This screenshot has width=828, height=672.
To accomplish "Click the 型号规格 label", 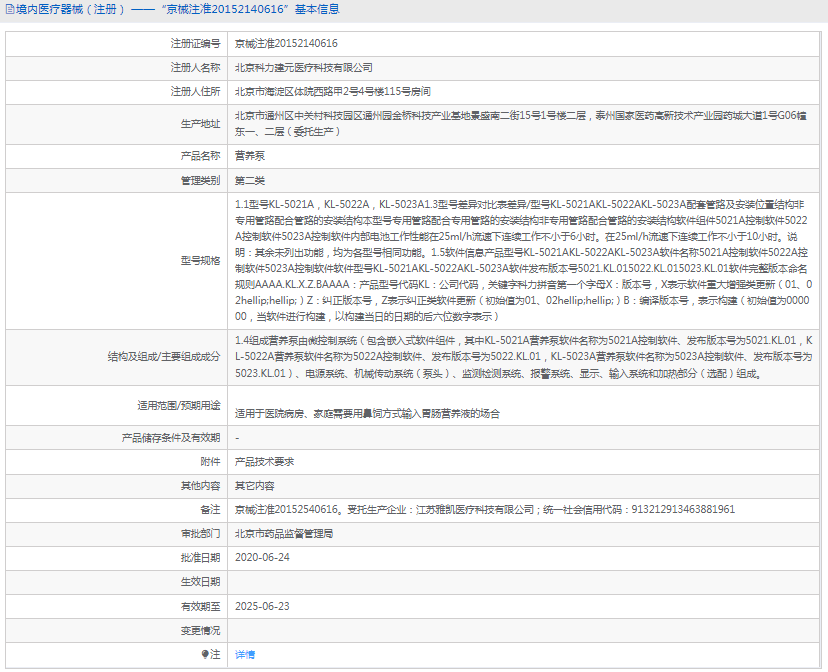I will (x=201, y=260).
